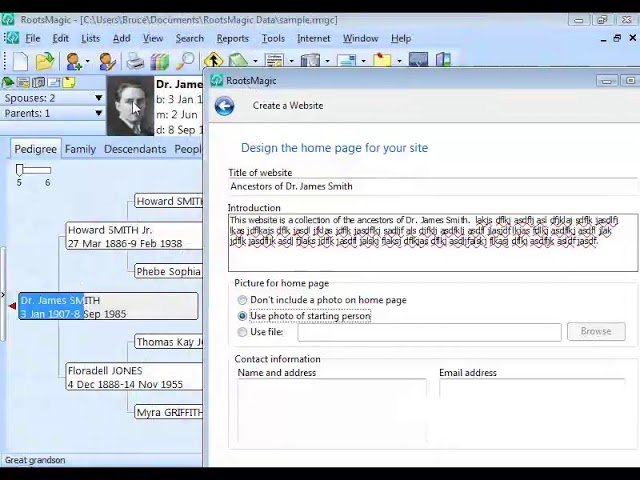
Task: Click the New file toolbar icon
Action: click(x=20, y=61)
